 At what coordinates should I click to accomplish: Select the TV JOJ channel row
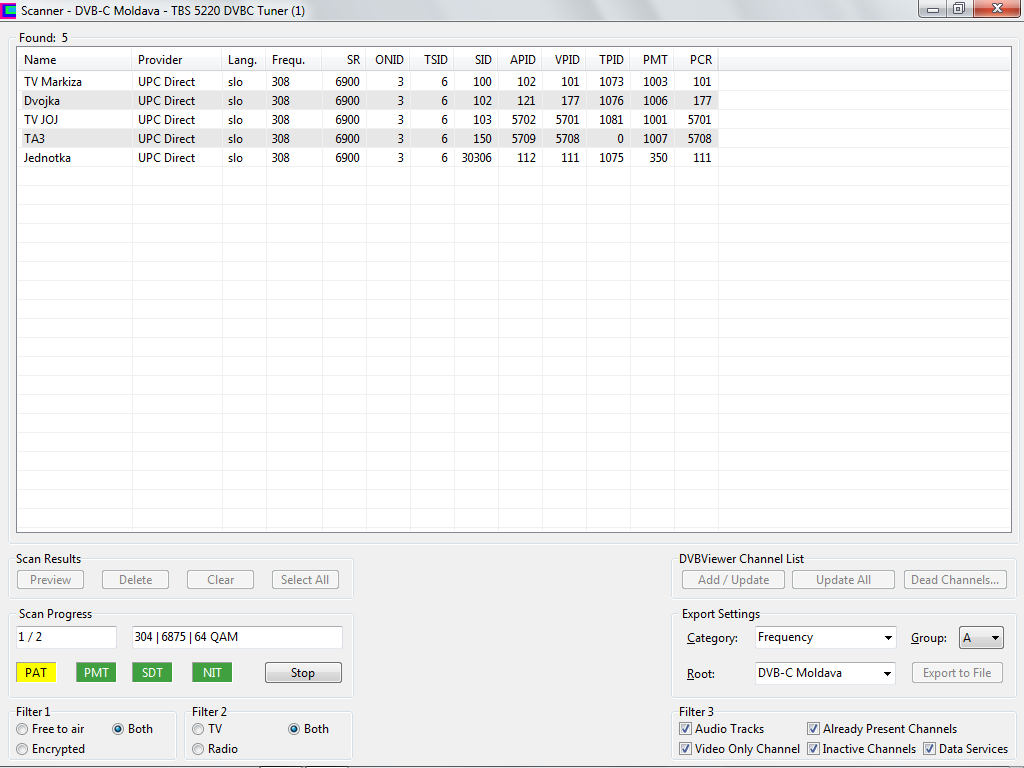click(x=368, y=120)
